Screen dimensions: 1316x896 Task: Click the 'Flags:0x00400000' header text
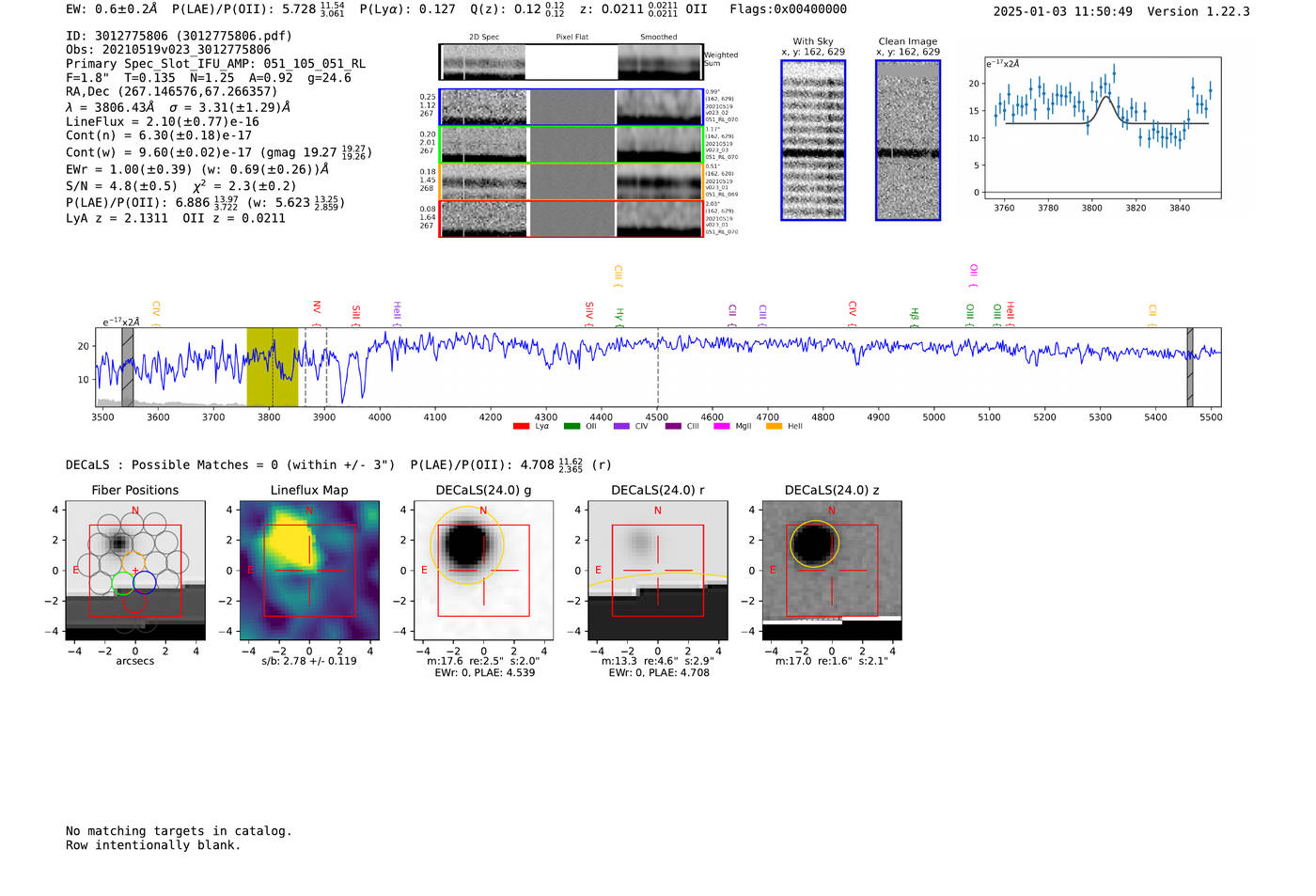tap(788, 9)
